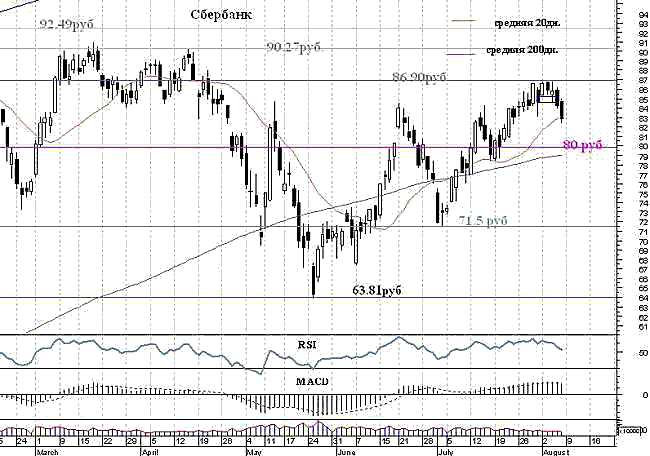Click the Сбербанк chart title
650x456 pixels.
[221, 15]
